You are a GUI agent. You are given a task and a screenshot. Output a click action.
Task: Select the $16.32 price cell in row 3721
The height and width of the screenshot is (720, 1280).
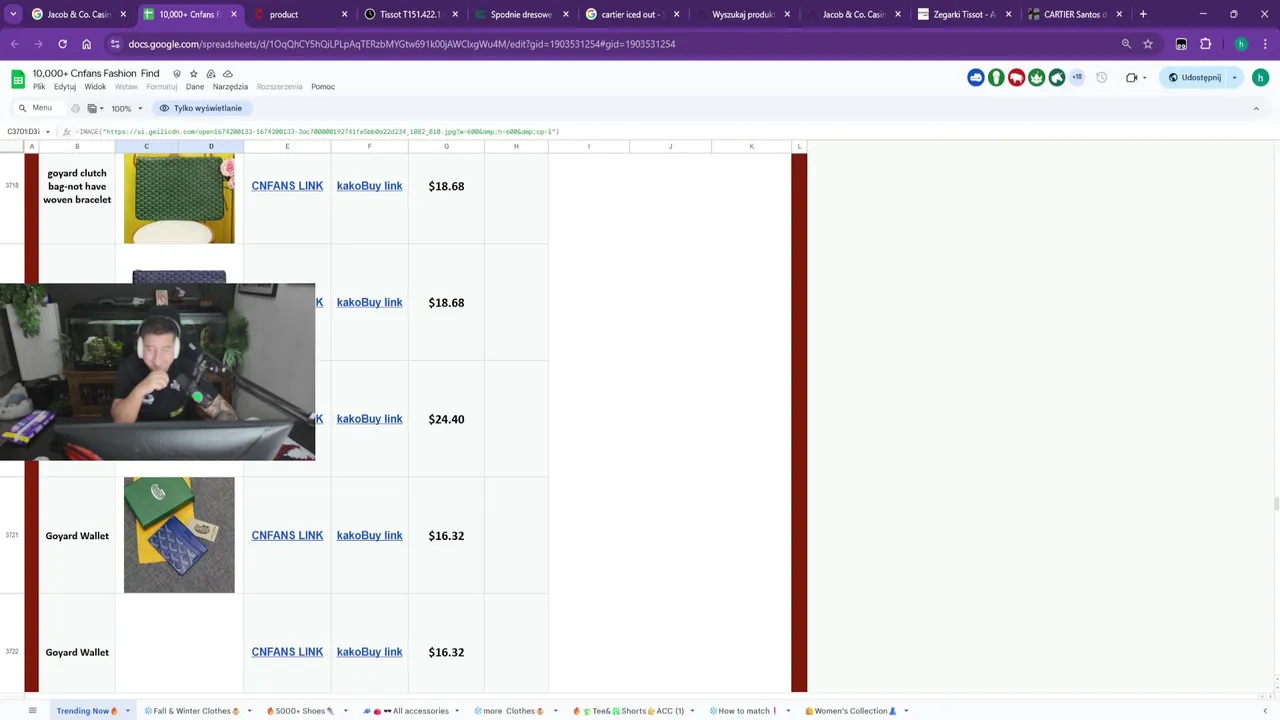click(446, 536)
